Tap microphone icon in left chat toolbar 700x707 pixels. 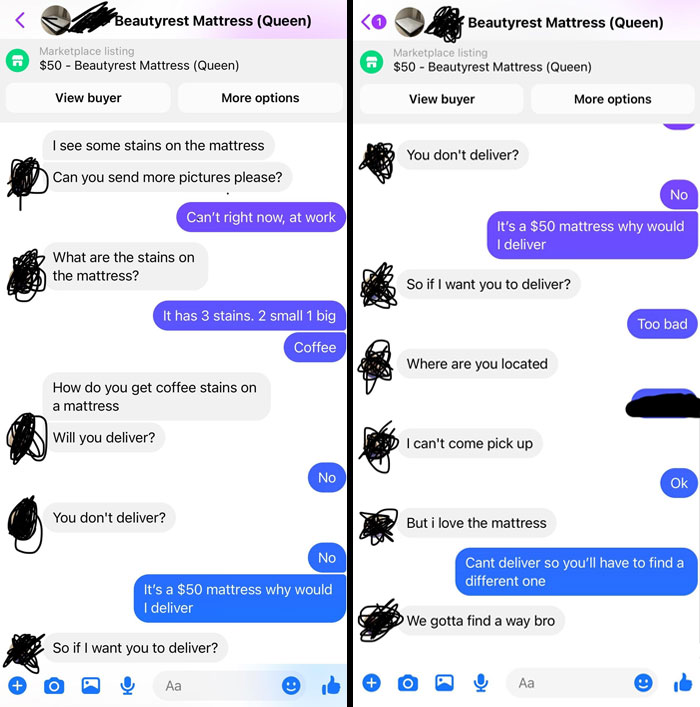pyautogui.click(x=128, y=686)
